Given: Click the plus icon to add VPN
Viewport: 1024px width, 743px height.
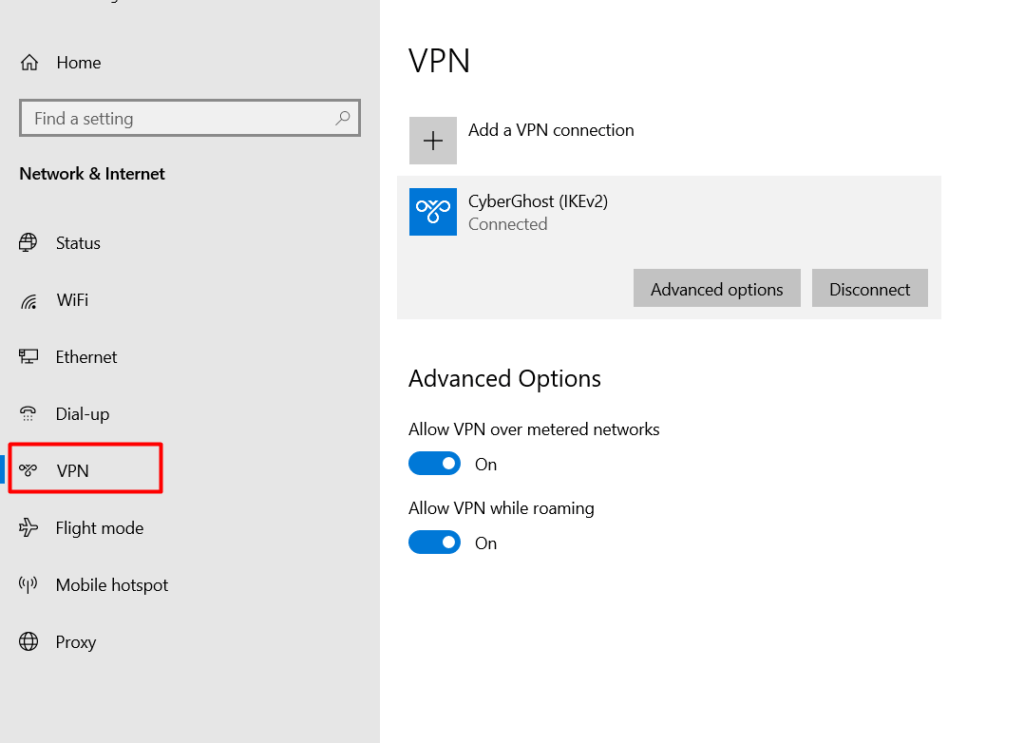Looking at the screenshot, I should pos(432,140).
